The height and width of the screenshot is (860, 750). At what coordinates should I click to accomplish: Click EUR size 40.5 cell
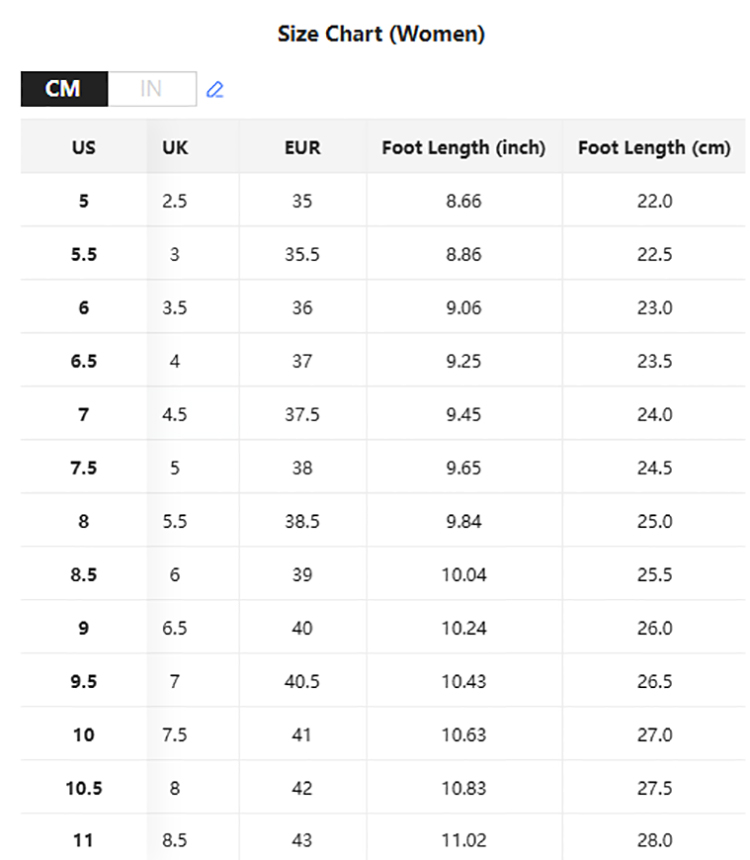click(x=302, y=681)
